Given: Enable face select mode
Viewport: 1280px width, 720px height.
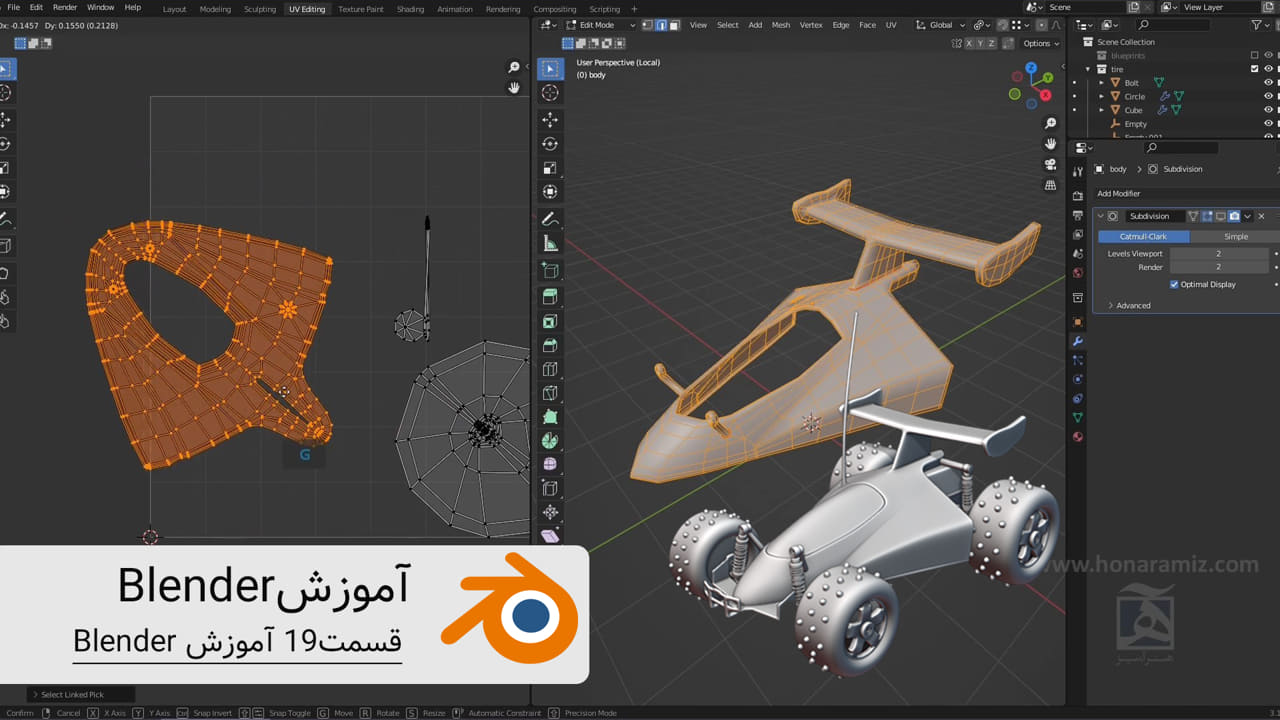Looking at the screenshot, I should (674, 25).
